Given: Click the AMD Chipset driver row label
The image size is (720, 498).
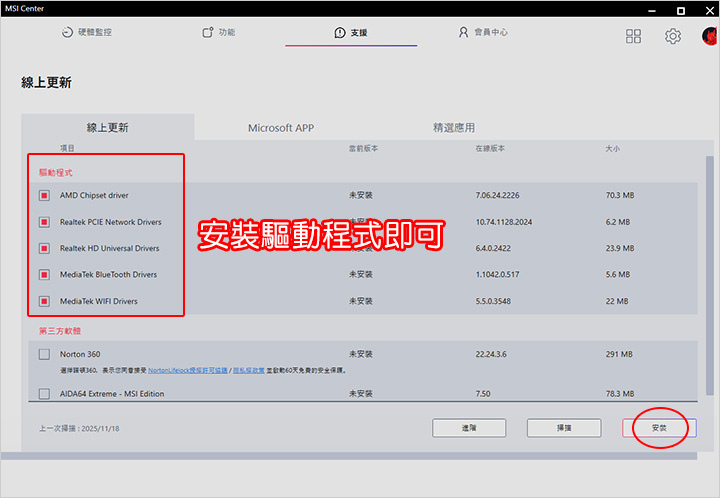Looking at the screenshot, I should (94, 196).
